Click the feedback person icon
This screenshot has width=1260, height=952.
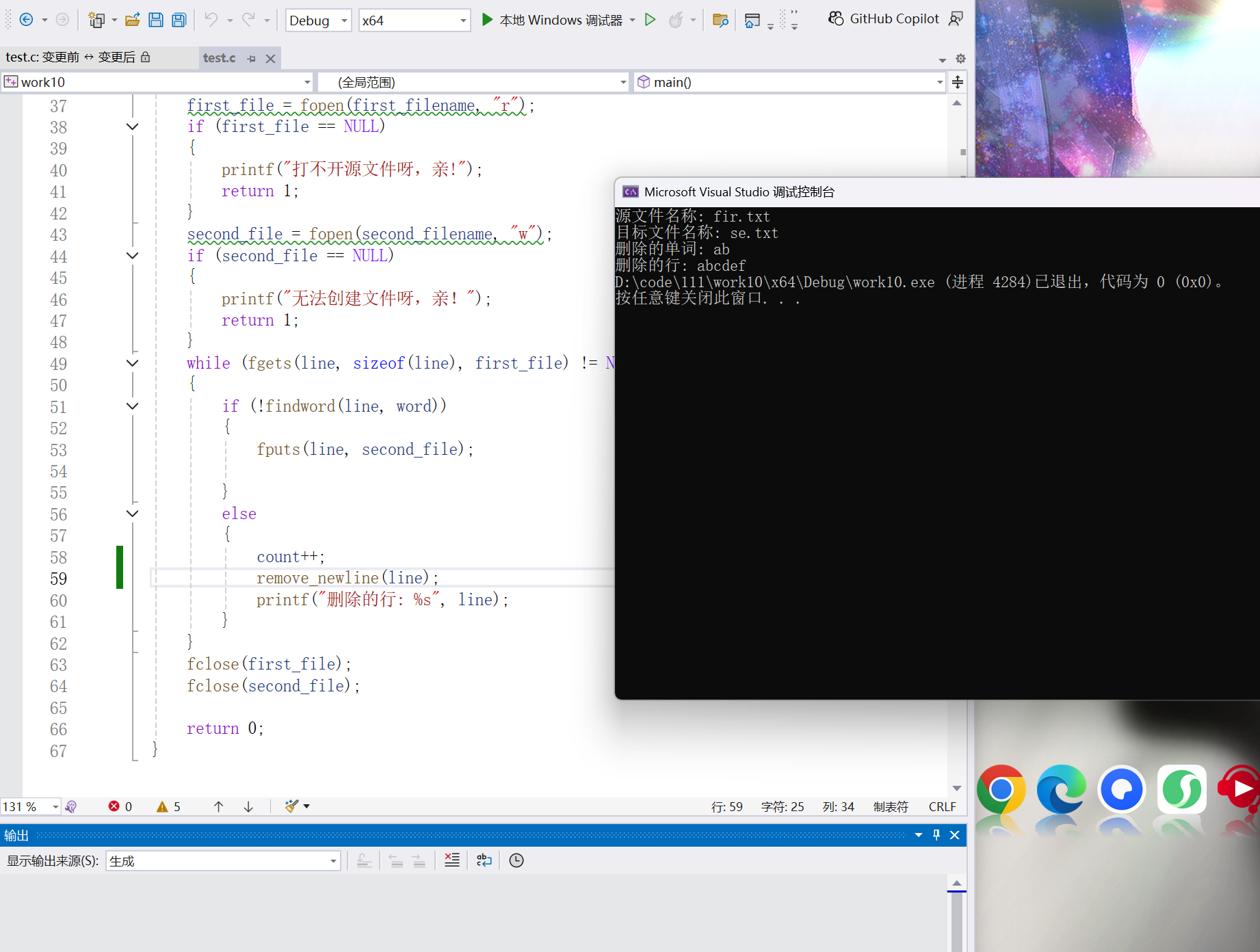(956, 19)
